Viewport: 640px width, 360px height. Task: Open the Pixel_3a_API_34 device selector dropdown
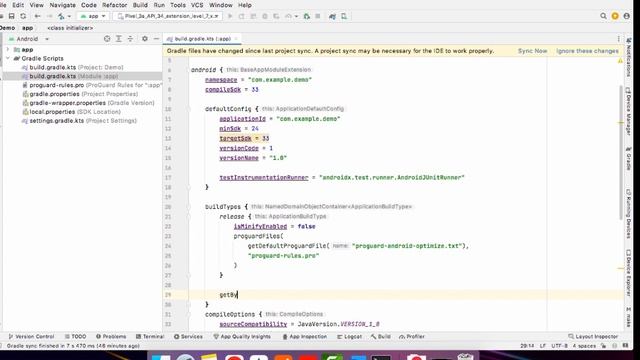[168, 16]
